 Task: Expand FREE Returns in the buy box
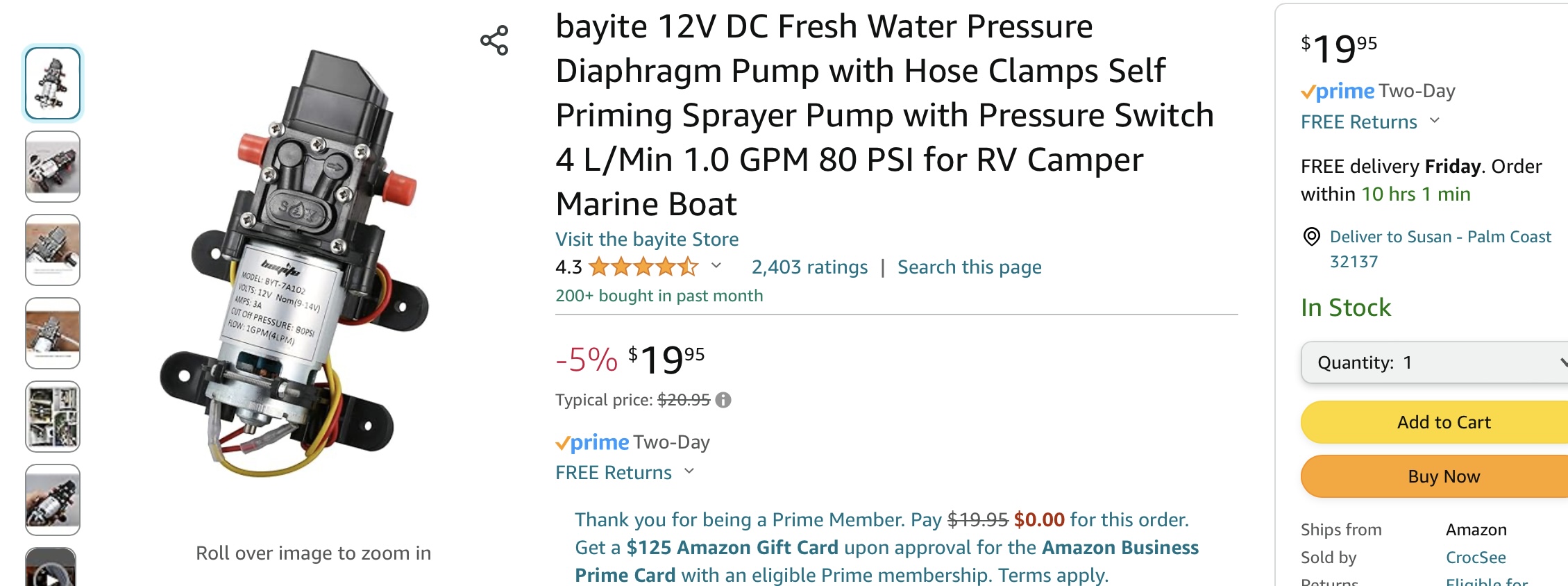(1435, 121)
